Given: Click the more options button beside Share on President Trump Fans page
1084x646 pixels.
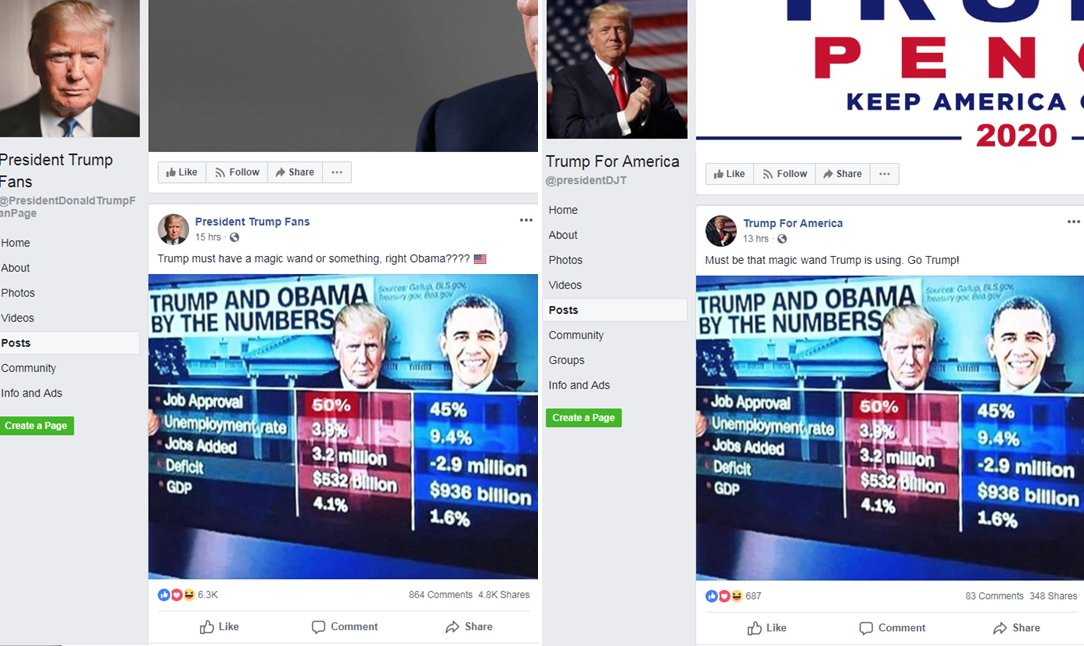Looking at the screenshot, I should pos(337,172).
